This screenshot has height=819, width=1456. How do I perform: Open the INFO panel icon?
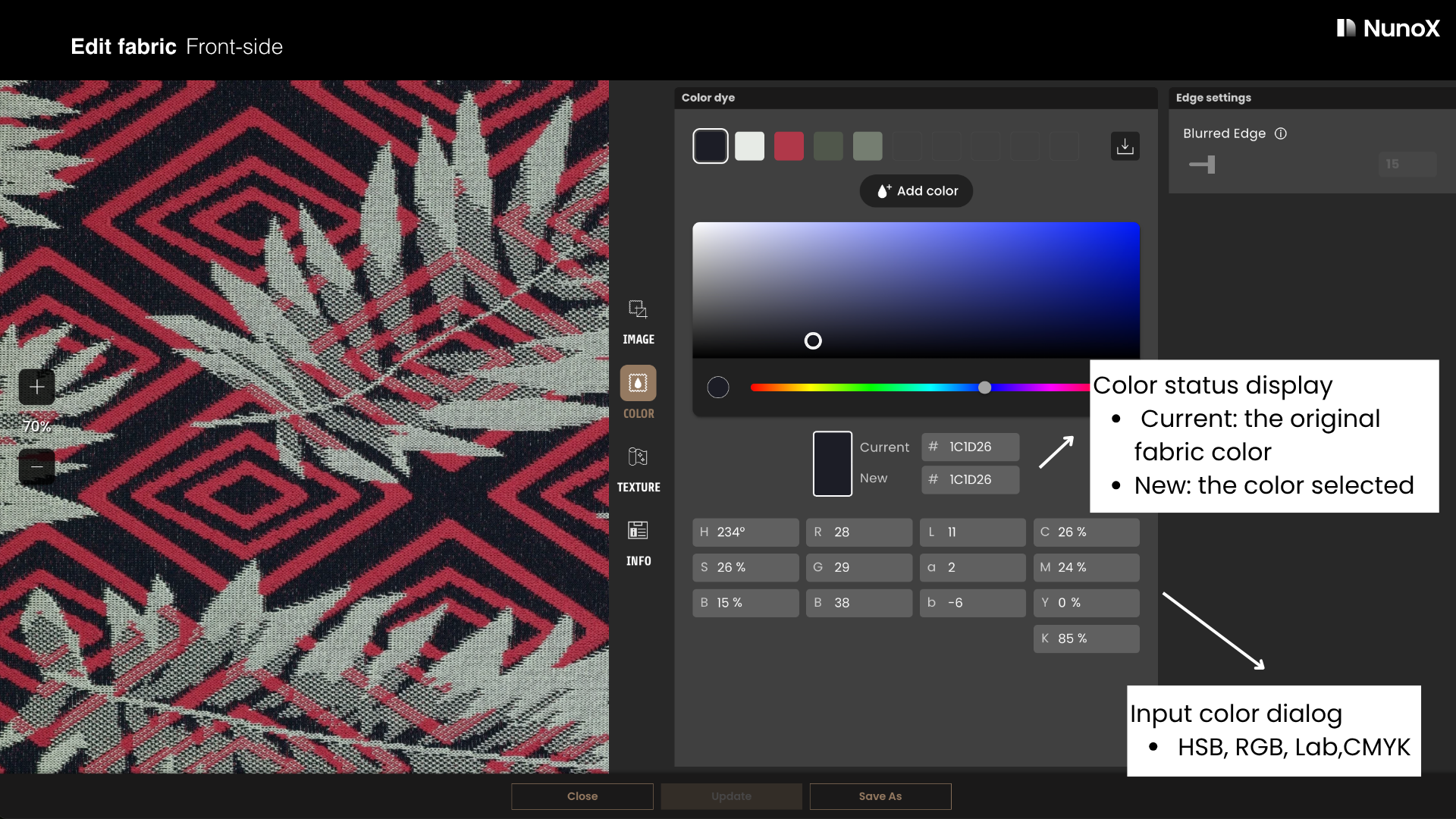638,530
